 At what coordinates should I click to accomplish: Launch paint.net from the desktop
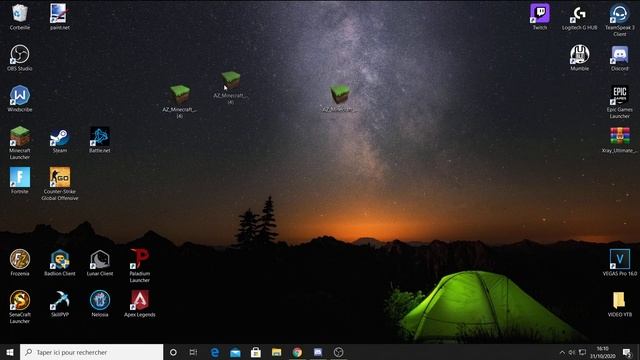60,17
